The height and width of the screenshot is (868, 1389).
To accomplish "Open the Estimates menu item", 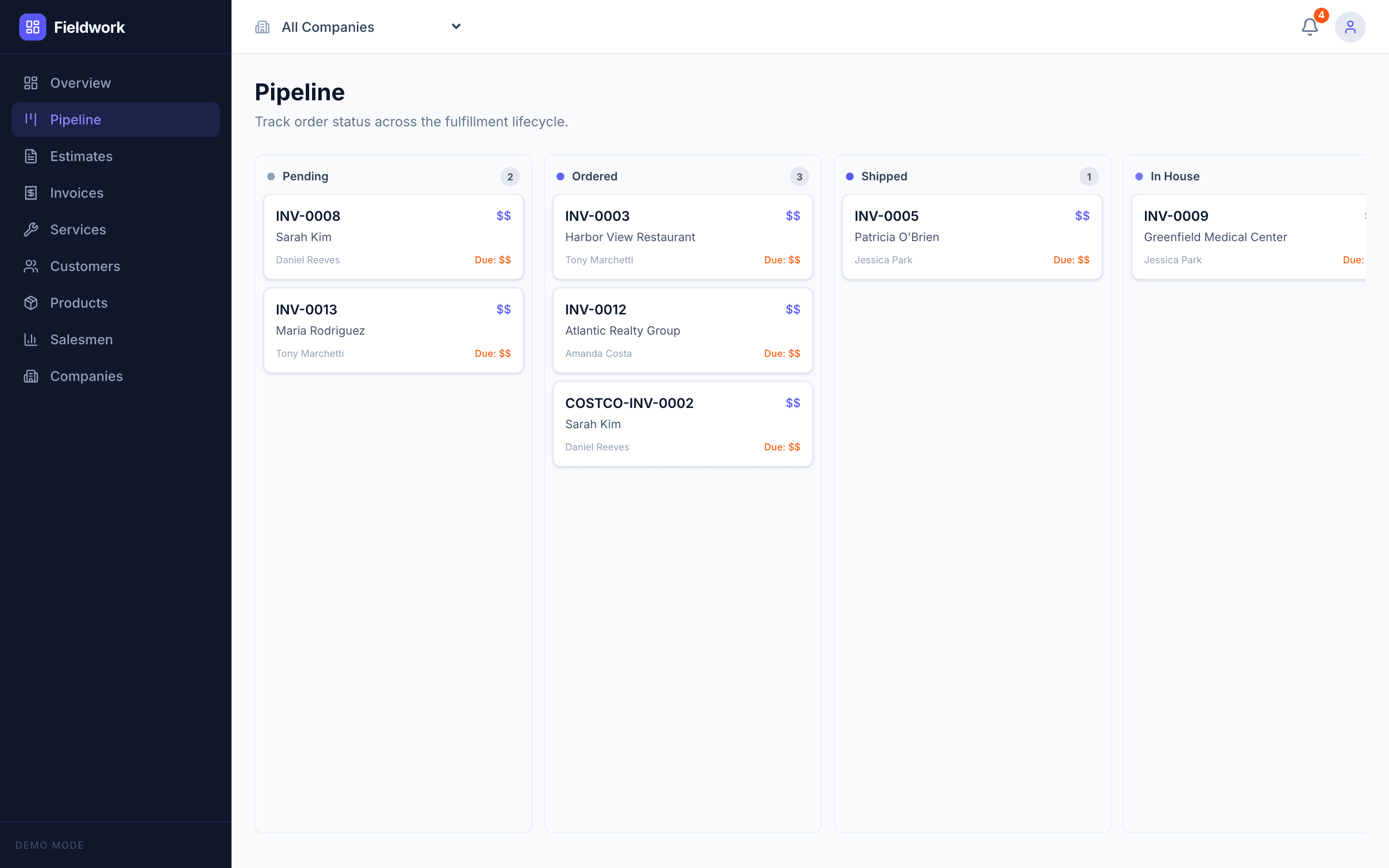I will pyautogui.click(x=81, y=156).
